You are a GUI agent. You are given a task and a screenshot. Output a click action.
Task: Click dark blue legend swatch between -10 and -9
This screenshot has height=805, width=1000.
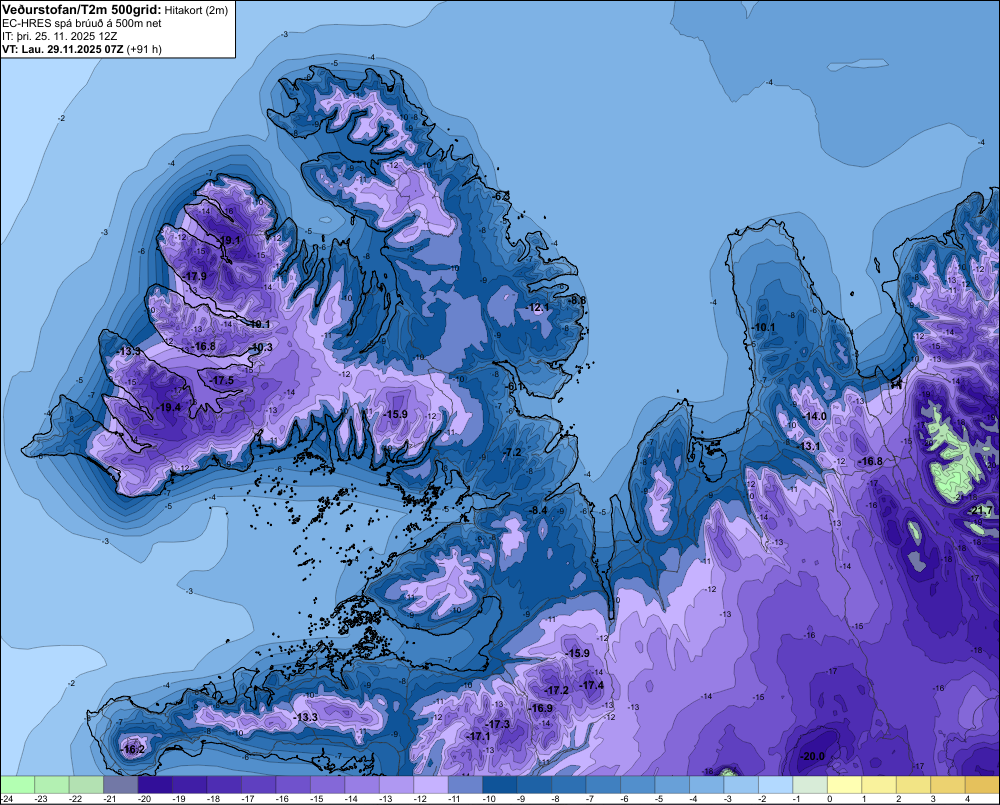pos(500,784)
